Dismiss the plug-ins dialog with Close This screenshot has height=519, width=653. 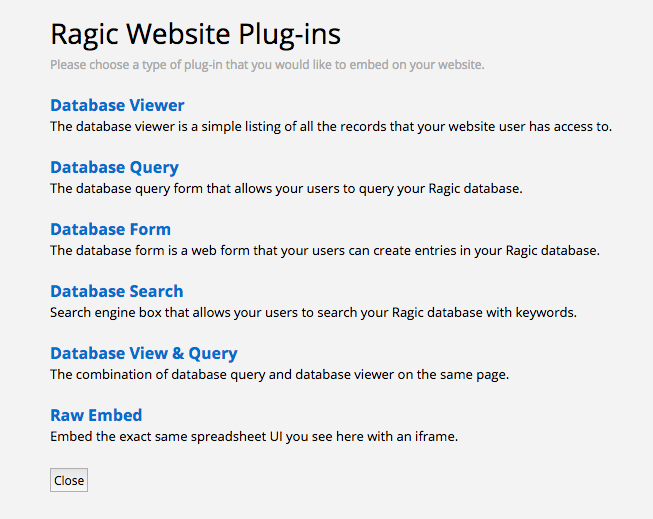point(69,480)
